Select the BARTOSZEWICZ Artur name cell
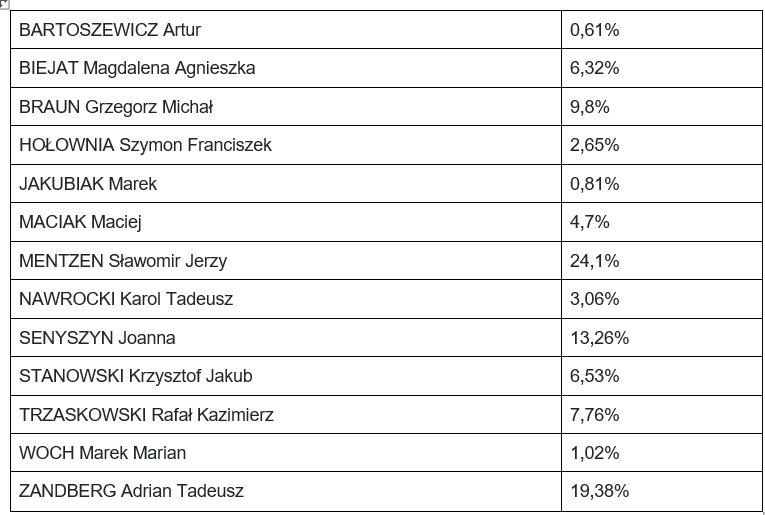 286,30
